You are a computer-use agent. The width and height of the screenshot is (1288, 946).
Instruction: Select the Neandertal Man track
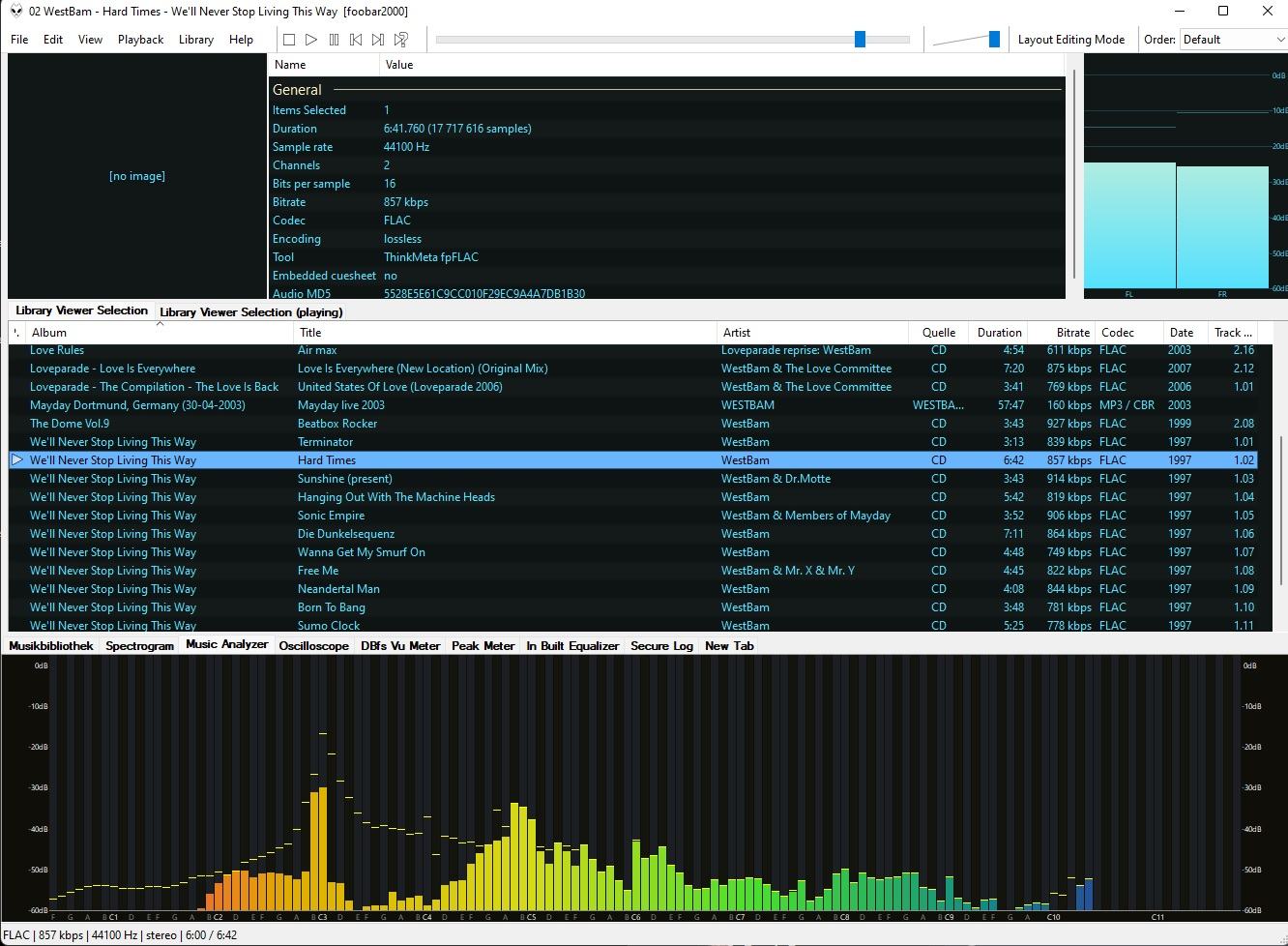[632, 589]
